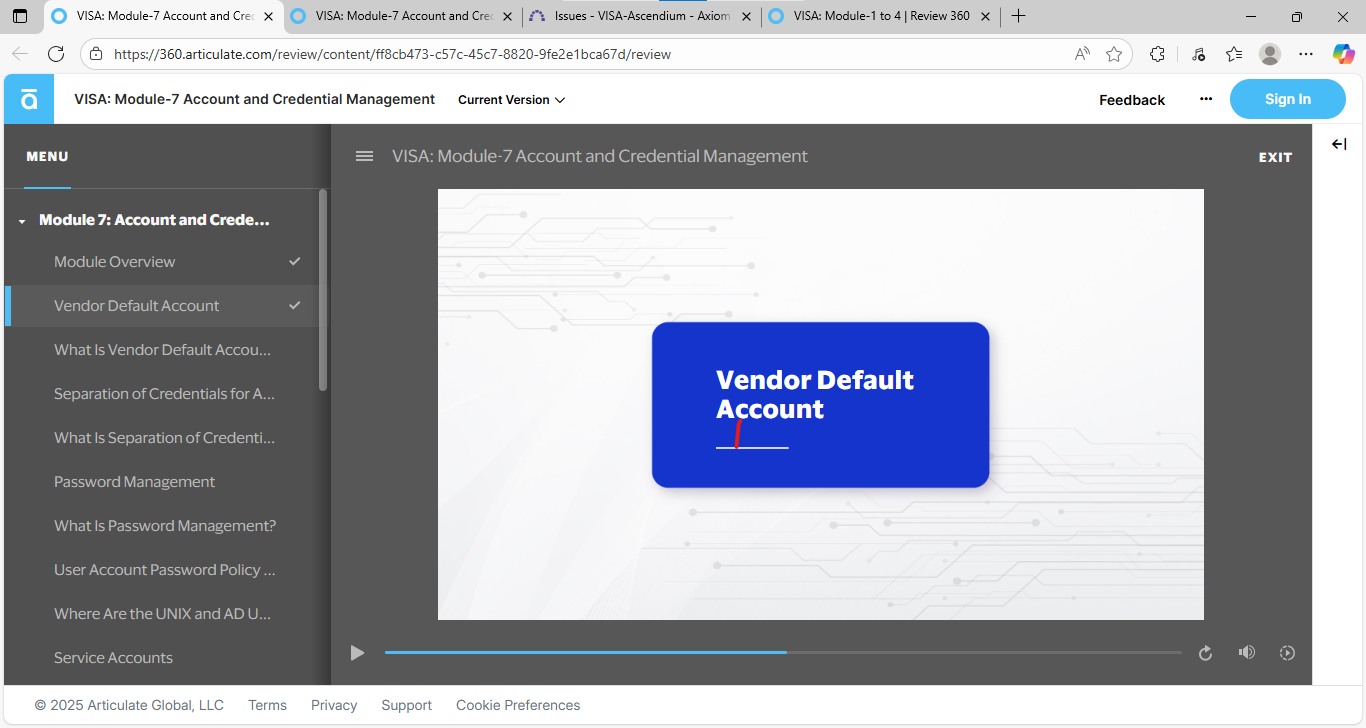
Task: Click the sidebar menu scrollbar
Action: click(x=323, y=290)
